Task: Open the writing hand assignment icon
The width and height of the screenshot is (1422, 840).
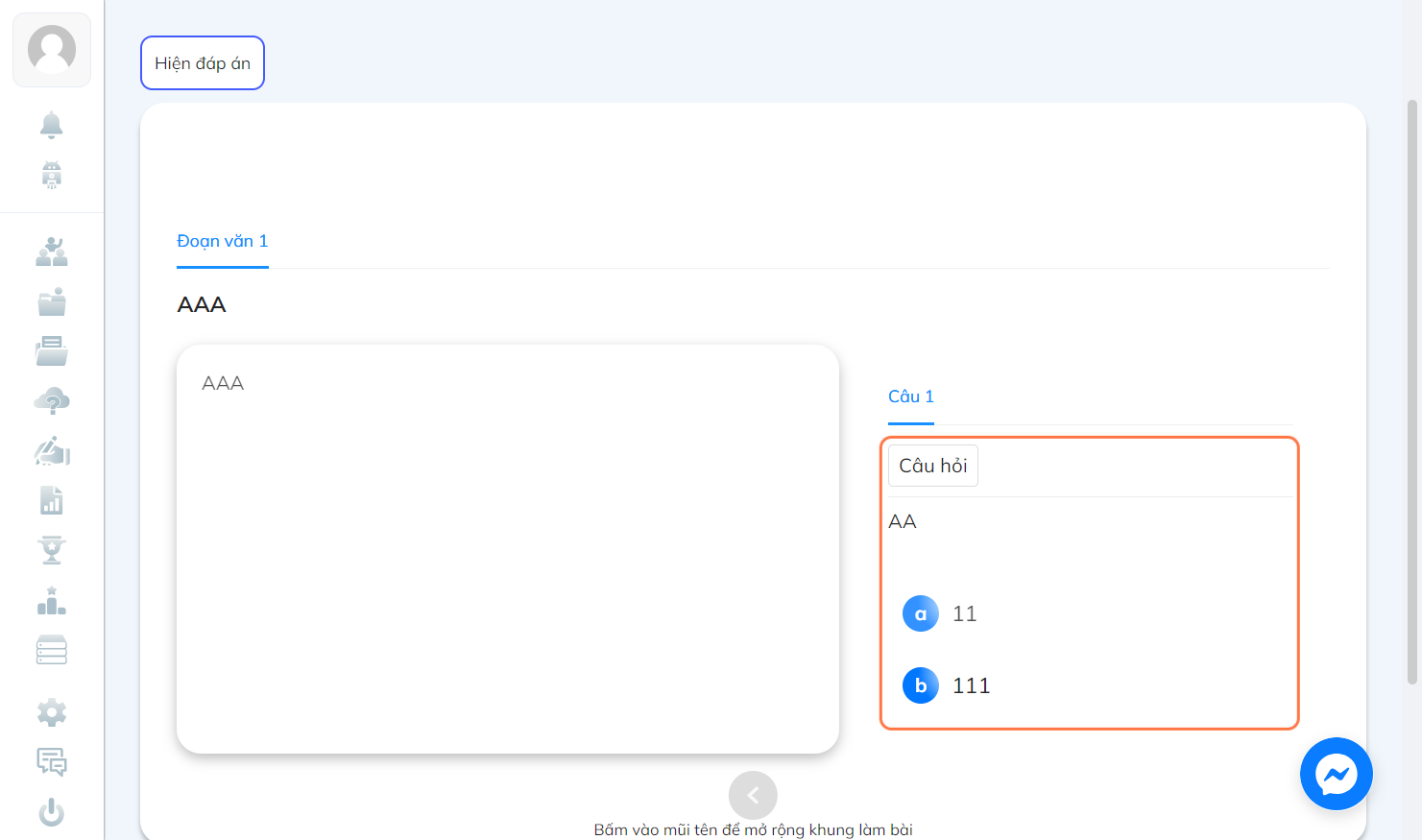Action: tap(52, 451)
